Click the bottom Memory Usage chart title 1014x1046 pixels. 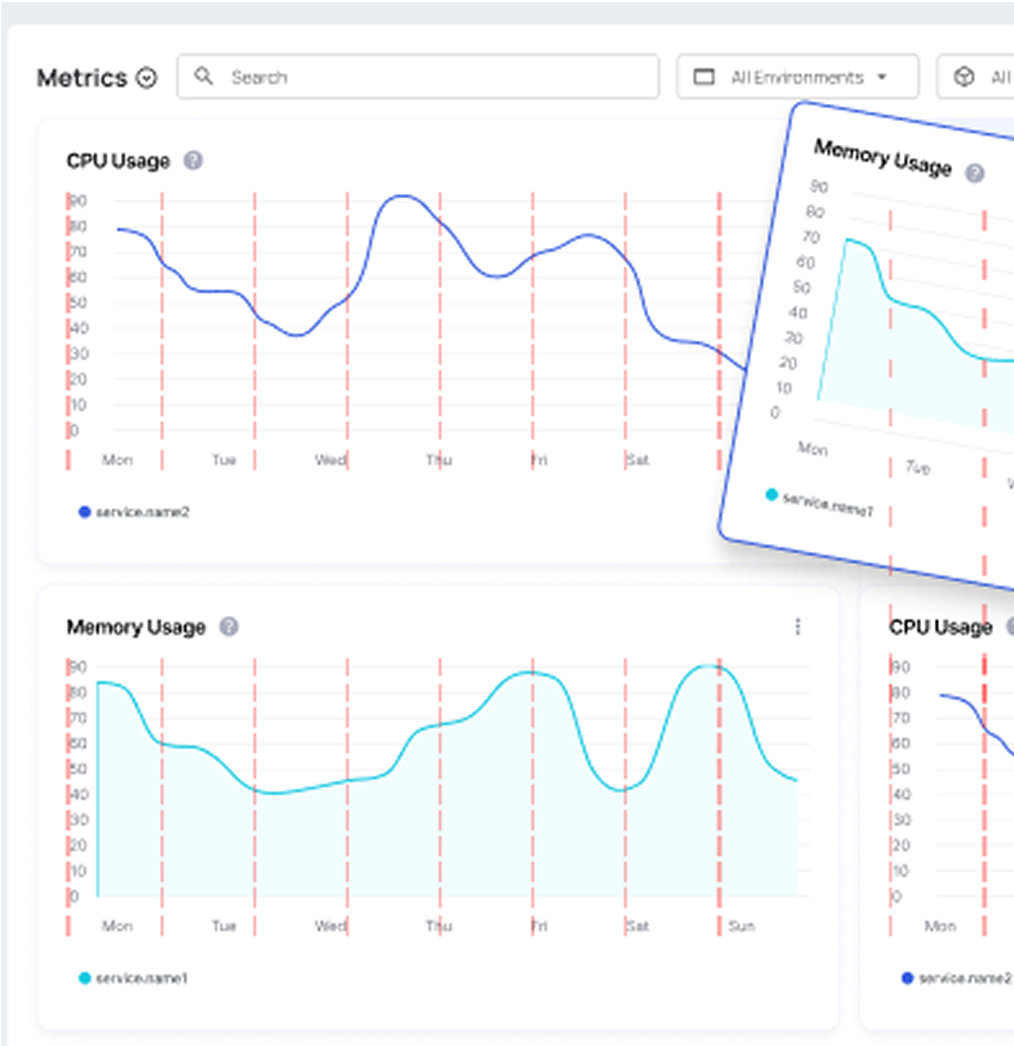pos(136,627)
